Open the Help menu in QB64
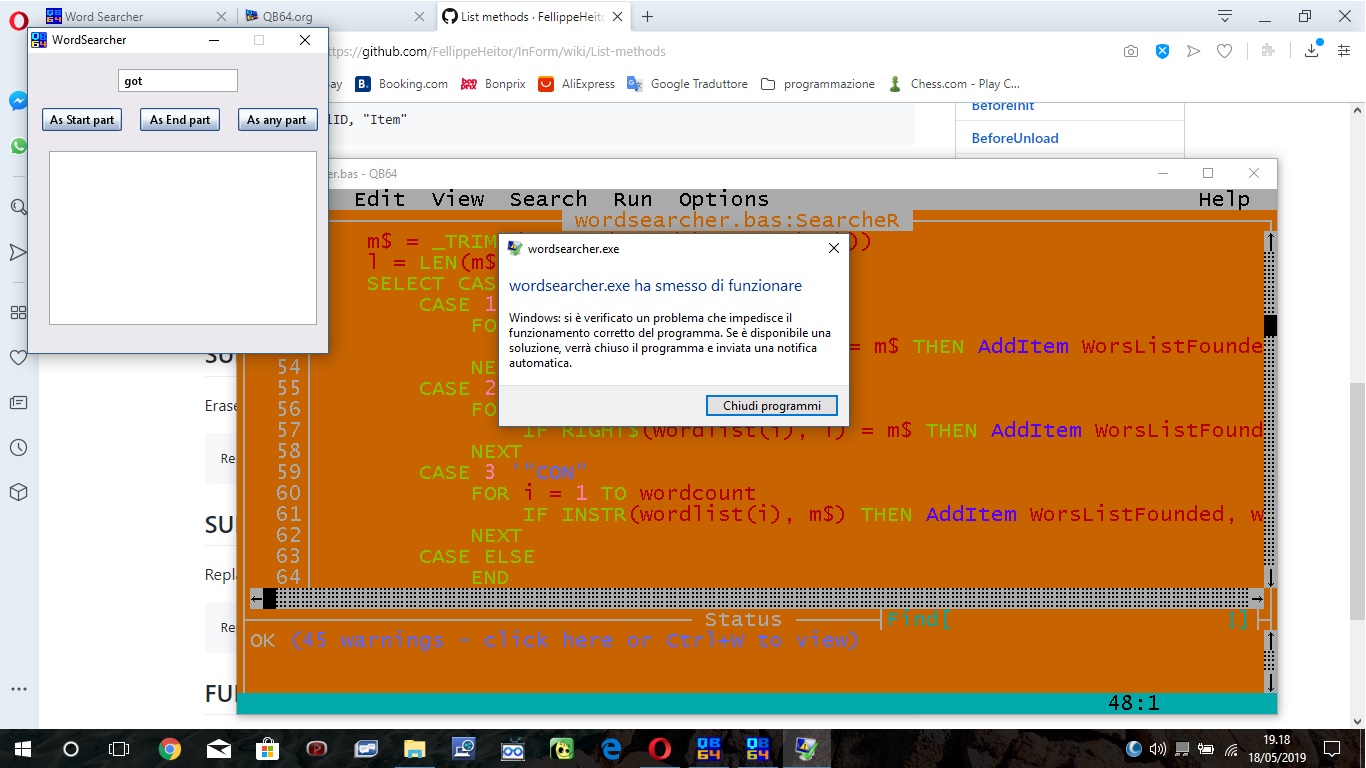 (x=1224, y=199)
